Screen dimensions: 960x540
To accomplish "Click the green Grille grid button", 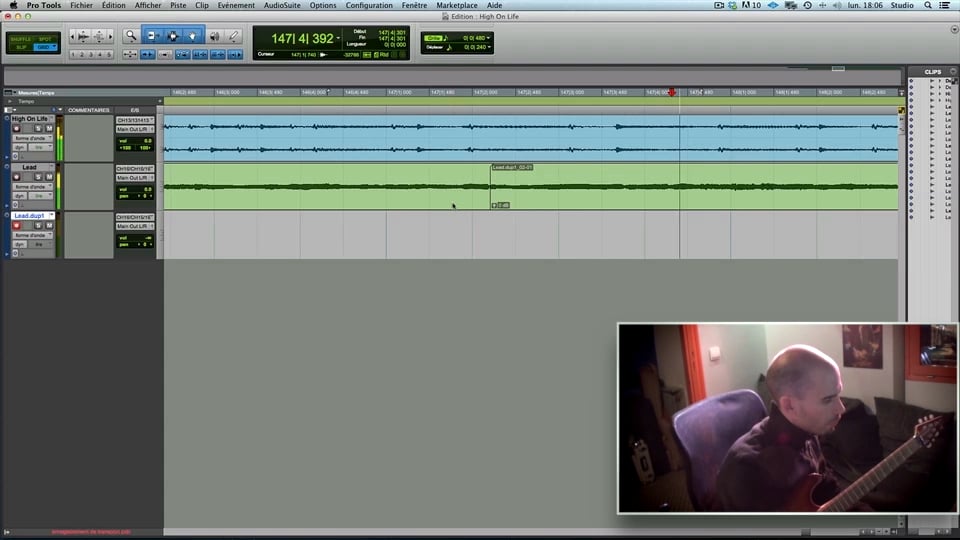I will pyautogui.click(x=433, y=38).
